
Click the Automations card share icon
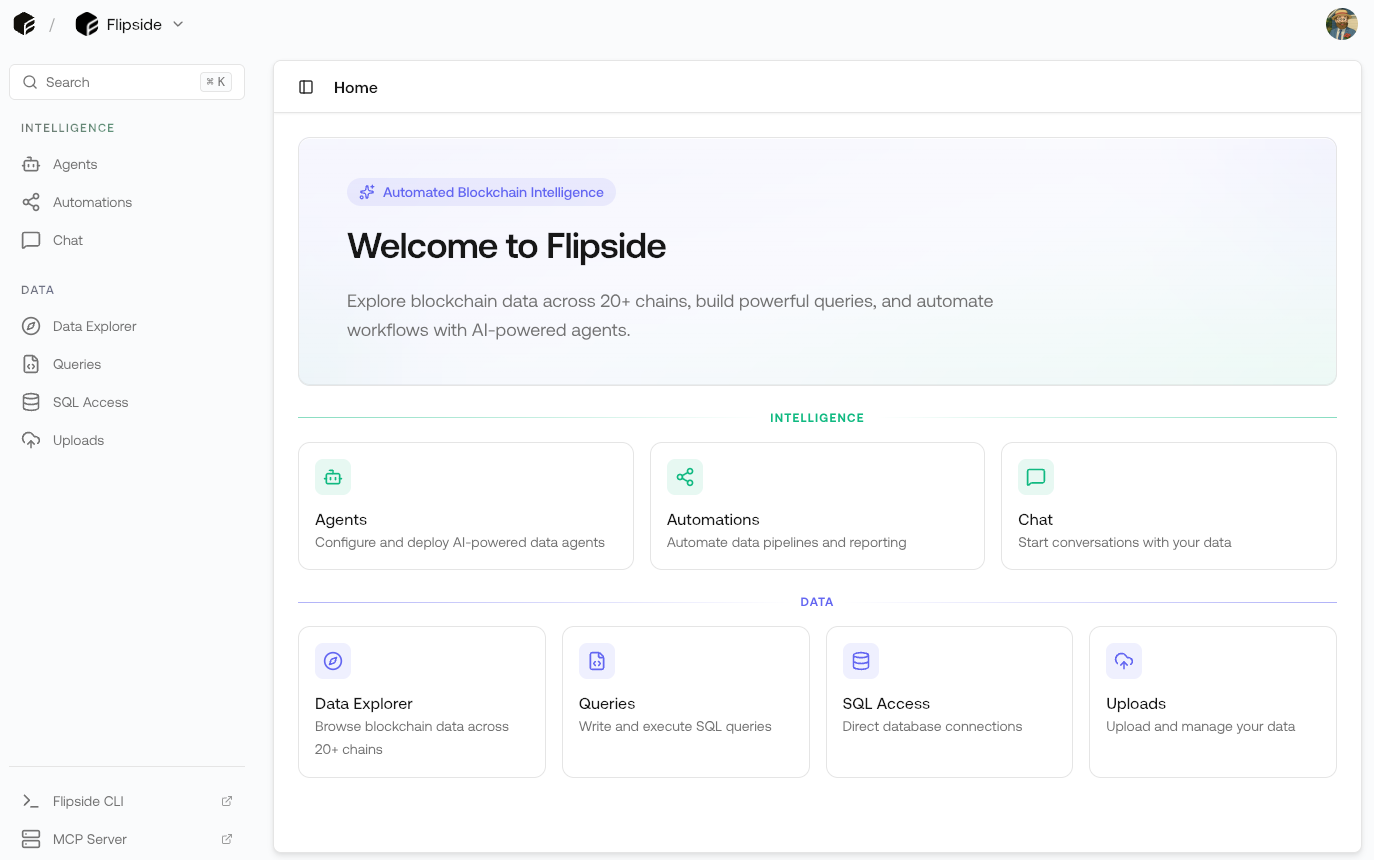tap(685, 477)
